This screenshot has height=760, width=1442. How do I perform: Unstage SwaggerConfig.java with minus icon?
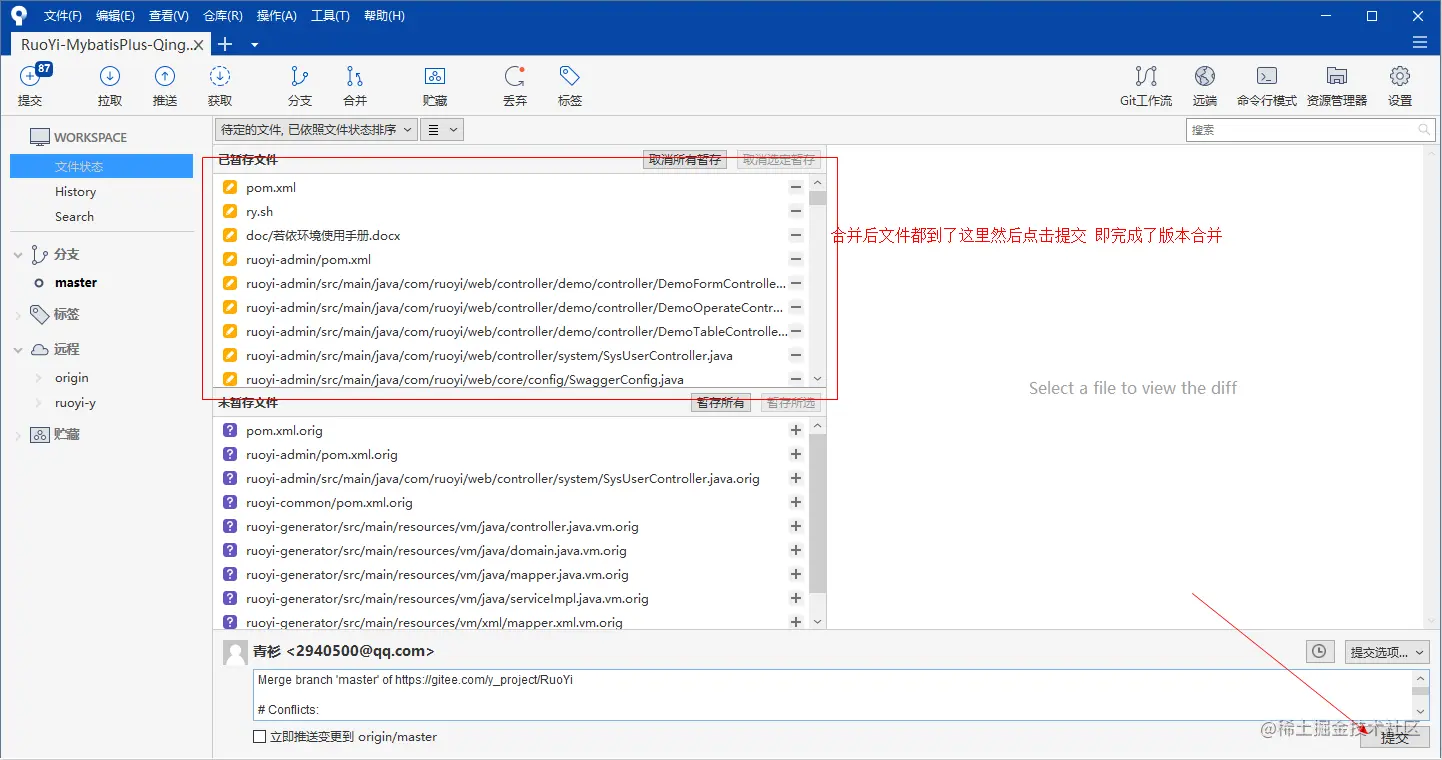pyautogui.click(x=796, y=379)
